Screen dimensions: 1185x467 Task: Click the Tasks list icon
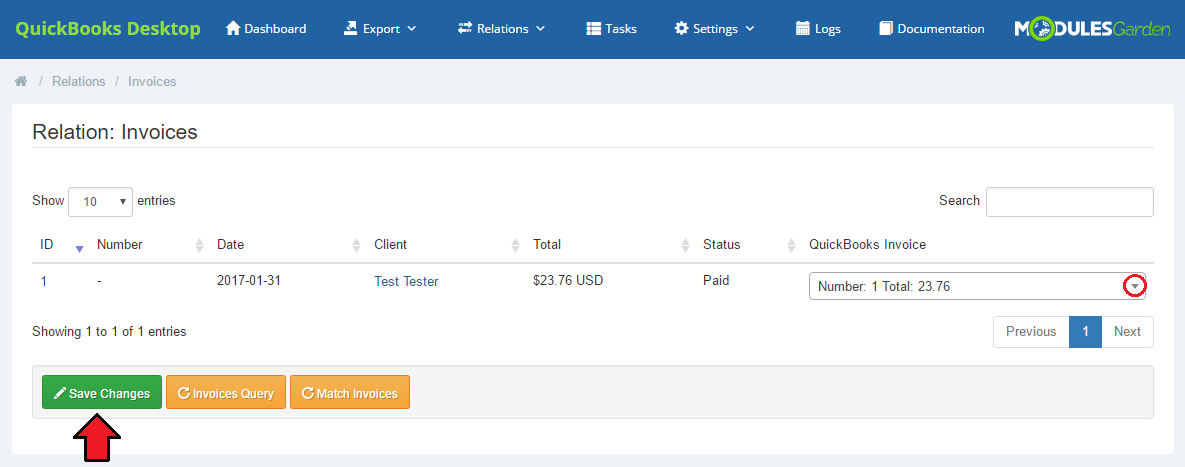(593, 29)
